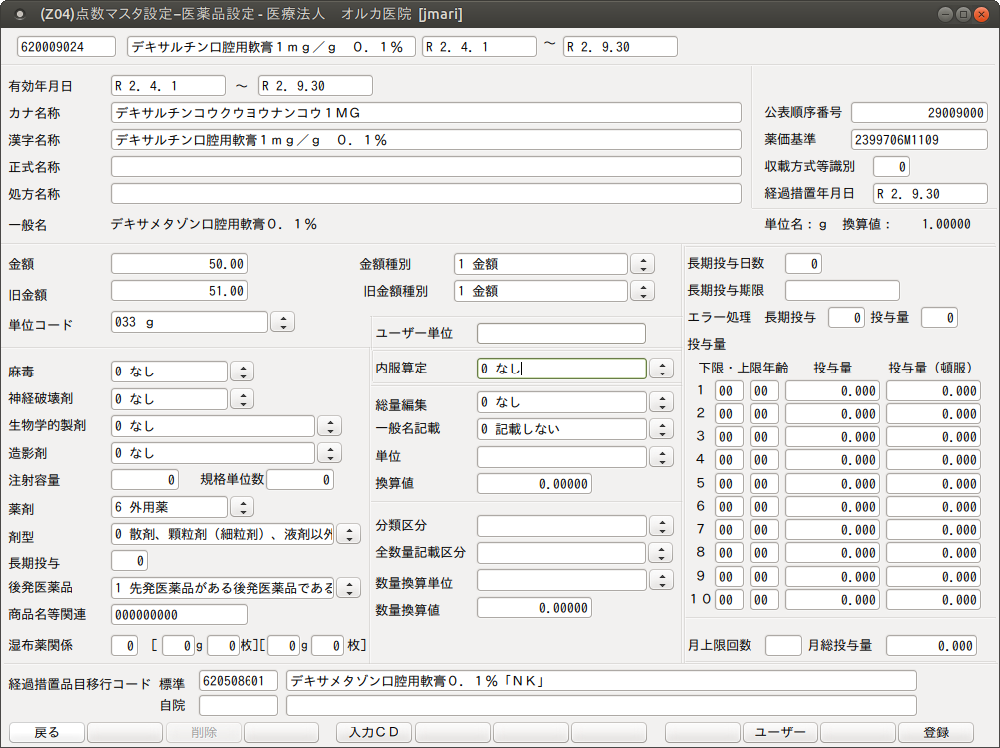This screenshot has height=748, width=1000.
Task: Open the 金額種別 dropdown
Action: [x=642, y=264]
